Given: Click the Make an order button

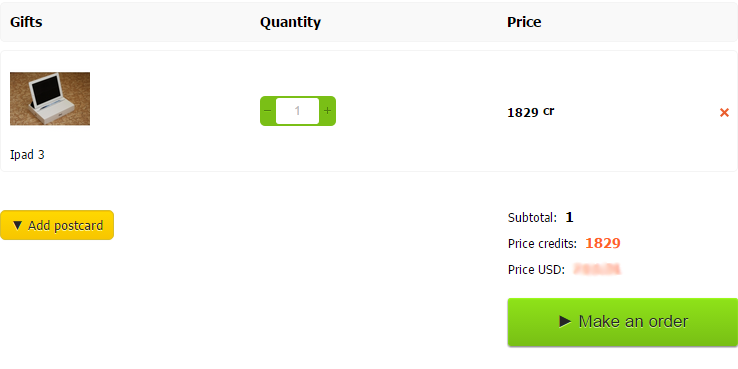Looking at the screenshot, I should (623, 322).
